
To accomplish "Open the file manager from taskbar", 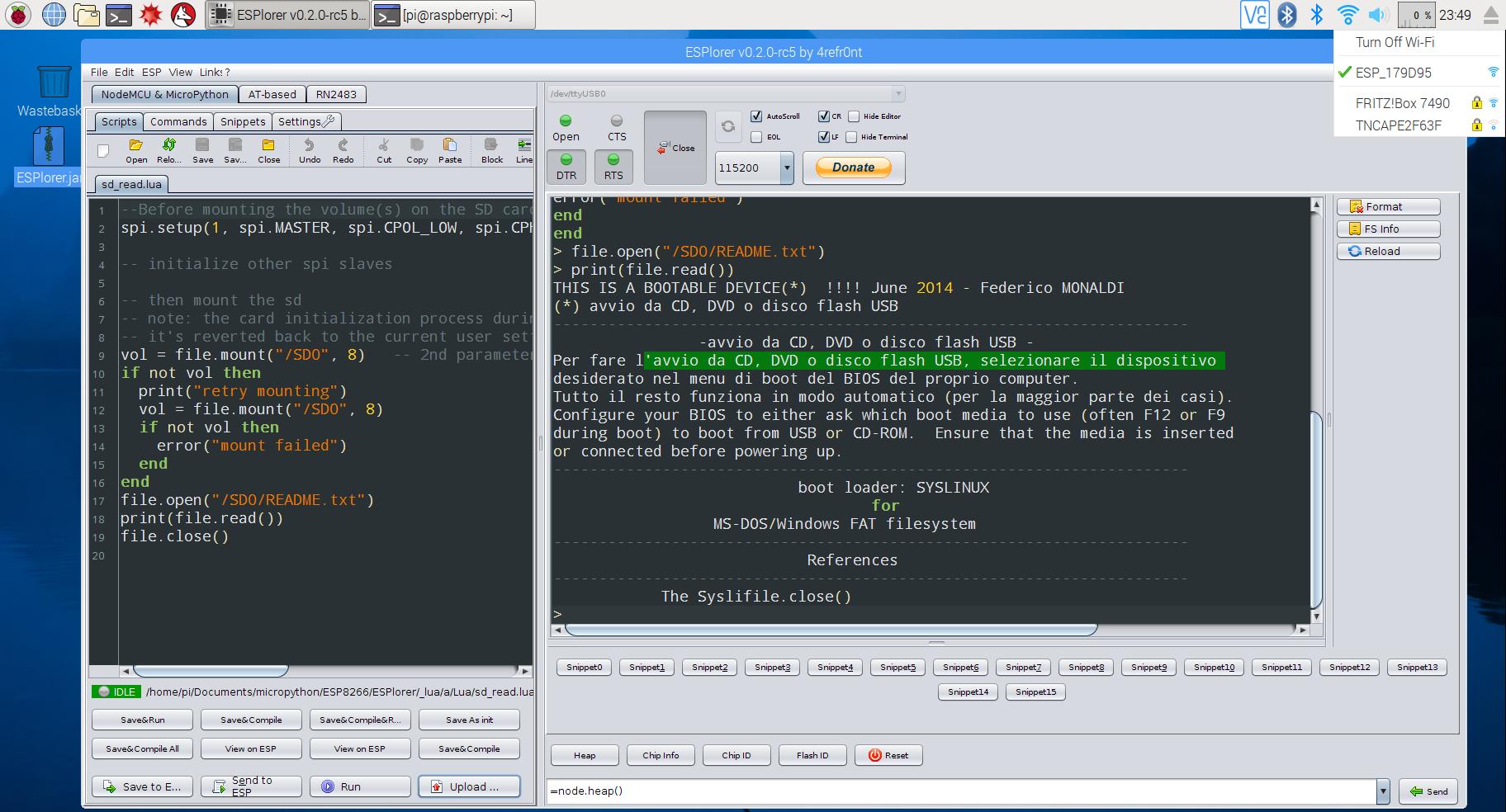I will (86, 14).
